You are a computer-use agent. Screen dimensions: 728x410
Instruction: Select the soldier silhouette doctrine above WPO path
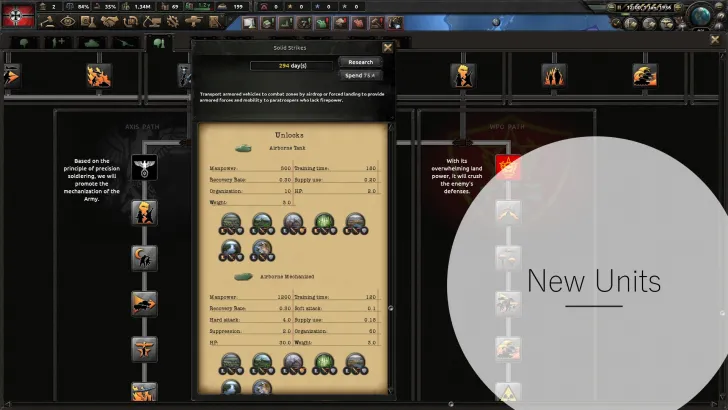click(463, 76)
